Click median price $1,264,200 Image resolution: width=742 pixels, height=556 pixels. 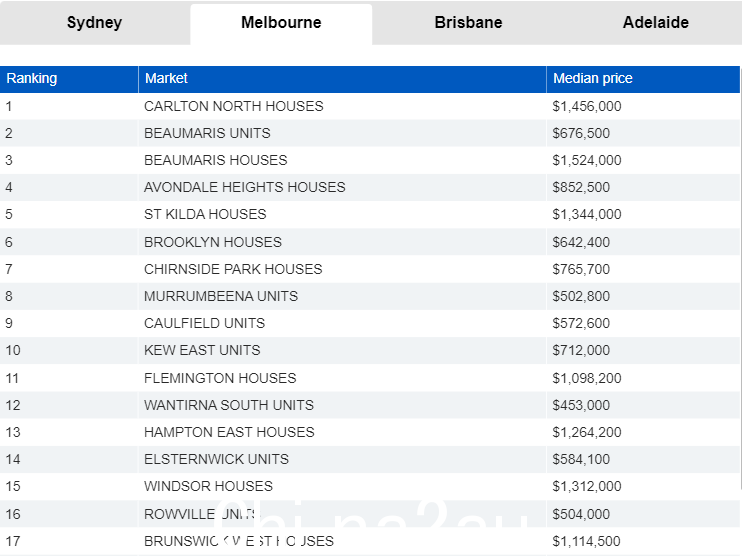[x=587, y=432]
